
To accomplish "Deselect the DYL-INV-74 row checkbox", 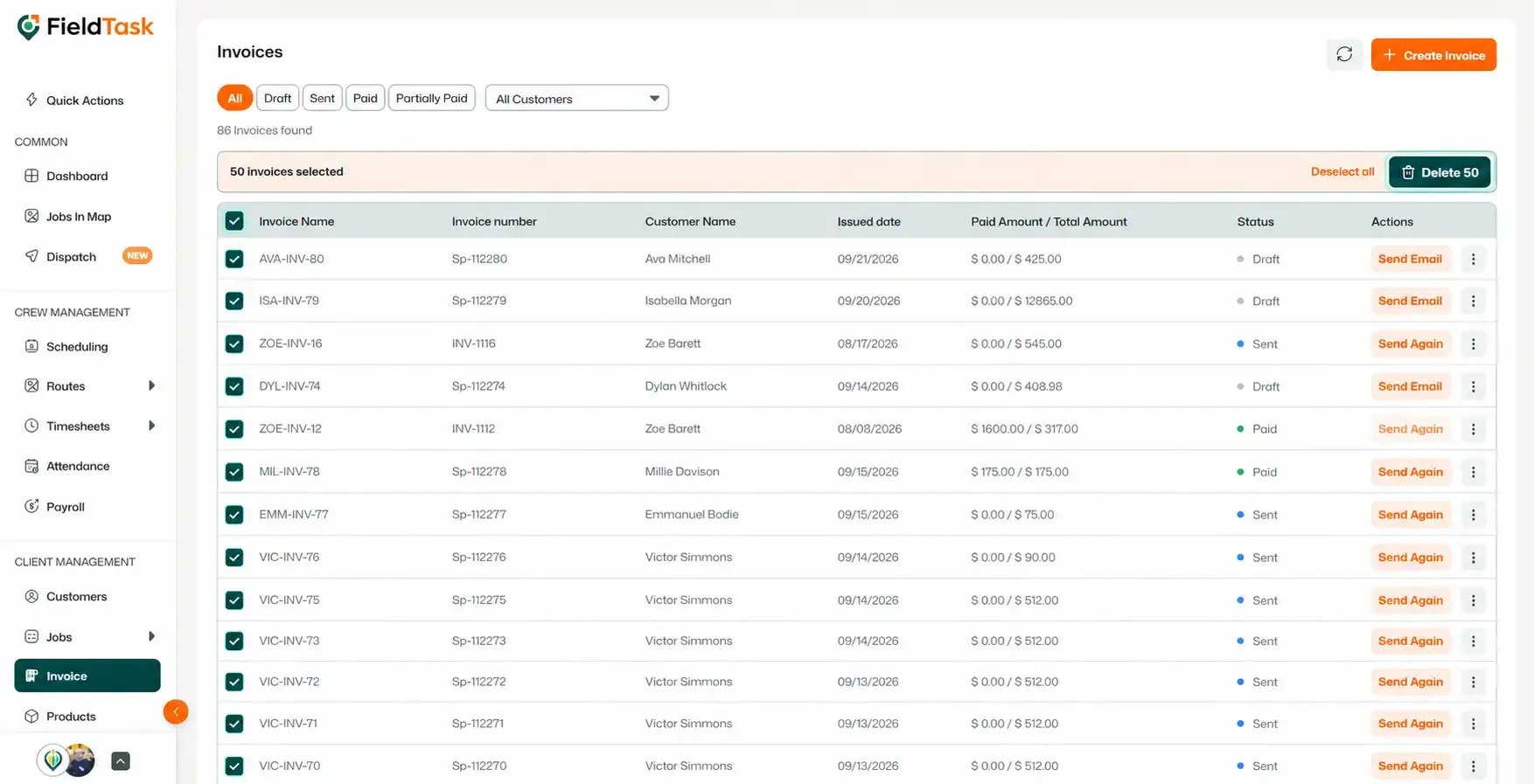I will 234,386.
